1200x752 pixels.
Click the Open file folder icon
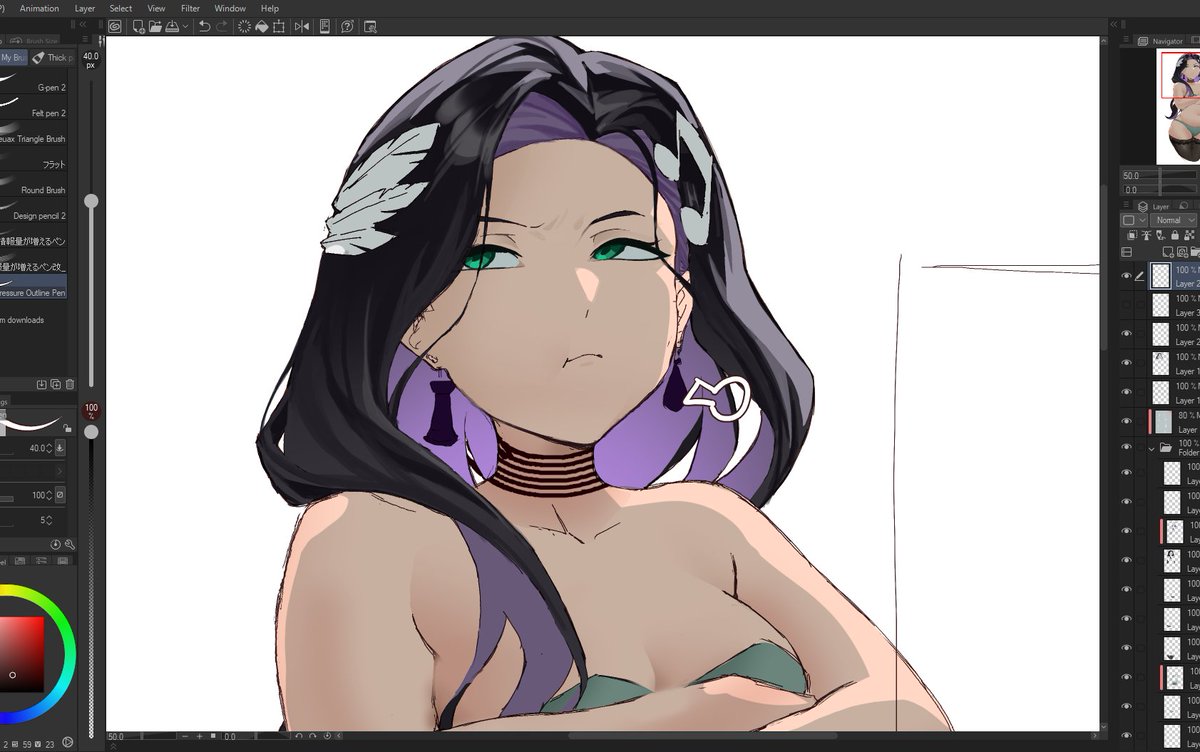[x=156, y=27]
